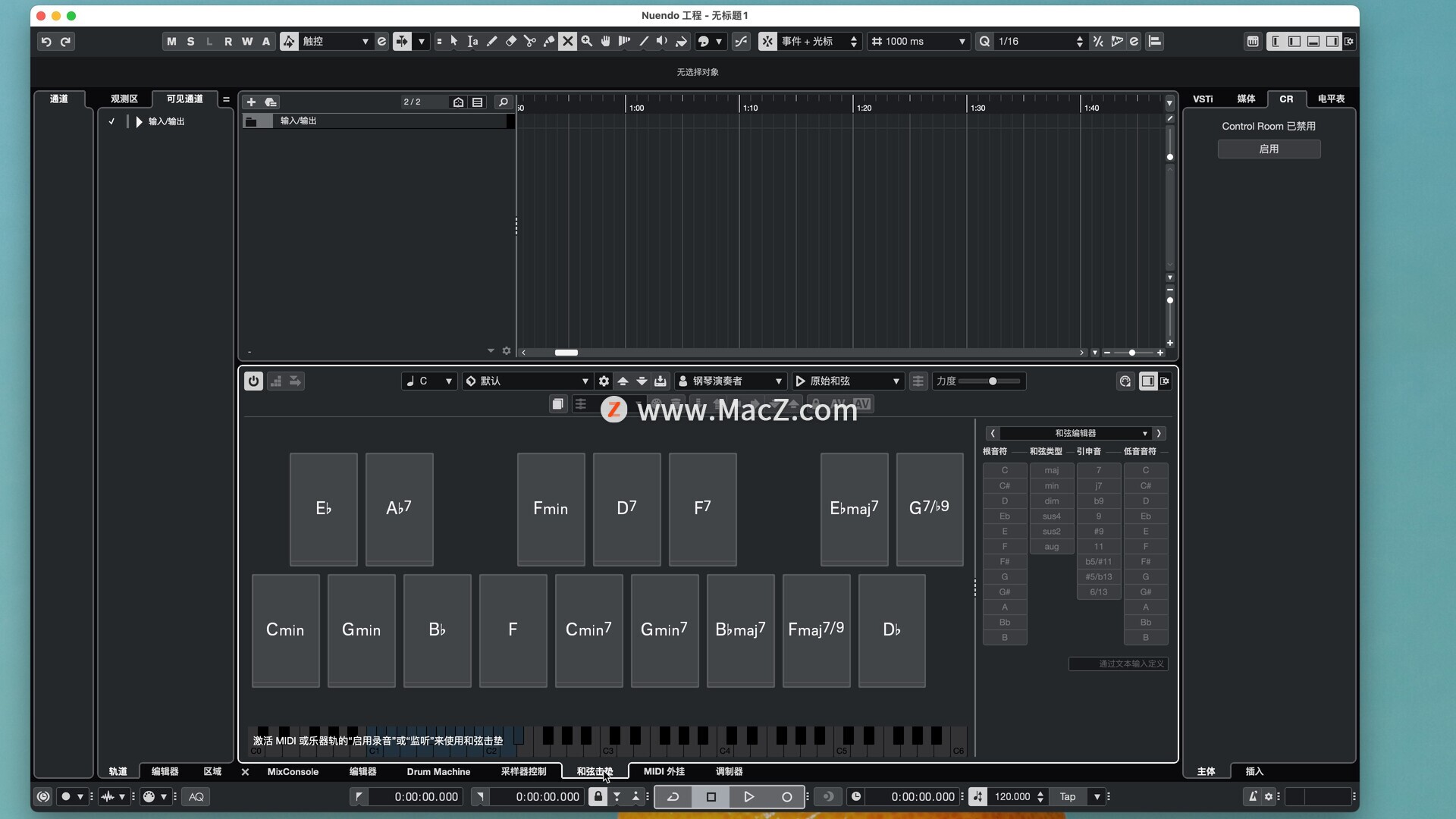
Task: Select the Glue tool
Action: click(x=549, y=41)
